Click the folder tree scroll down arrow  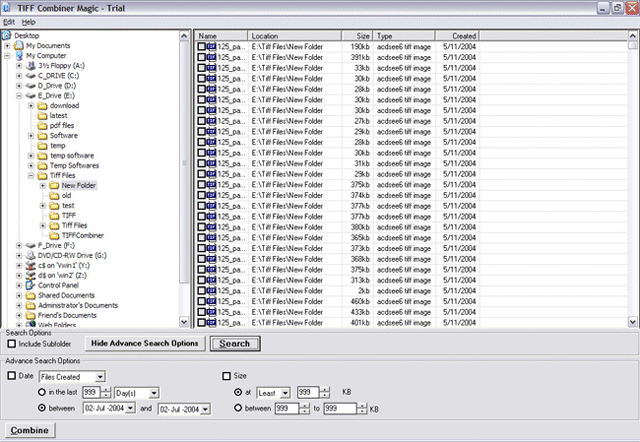[184, 322]
